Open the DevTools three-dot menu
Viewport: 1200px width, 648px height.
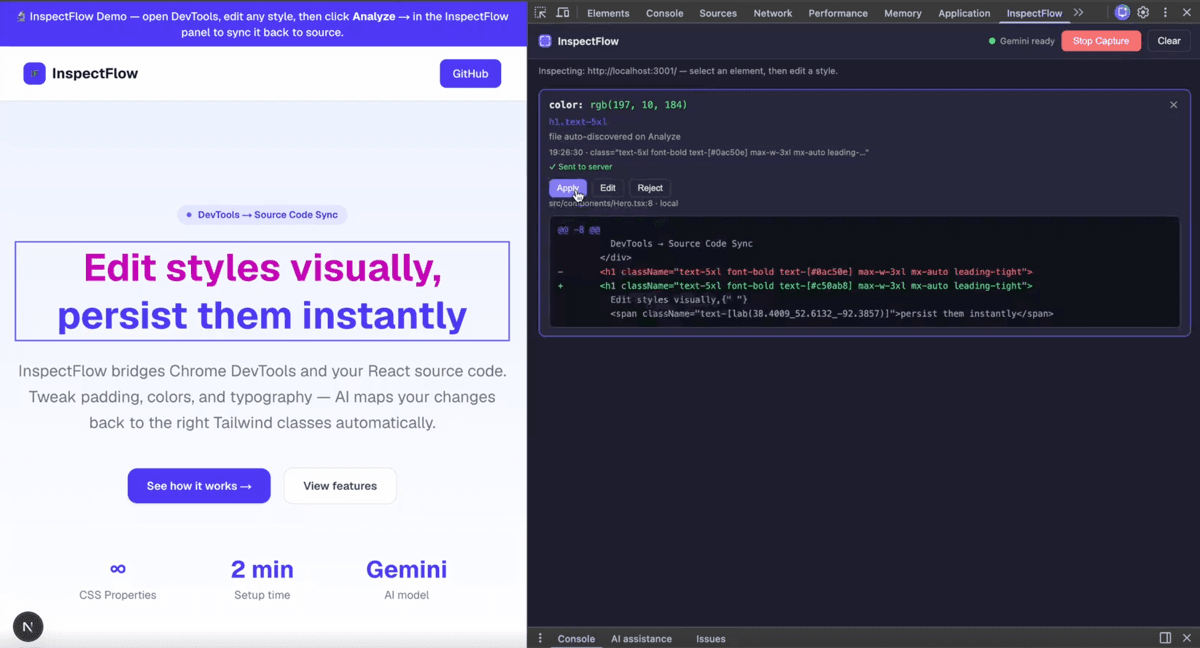tap(1165, 13)
